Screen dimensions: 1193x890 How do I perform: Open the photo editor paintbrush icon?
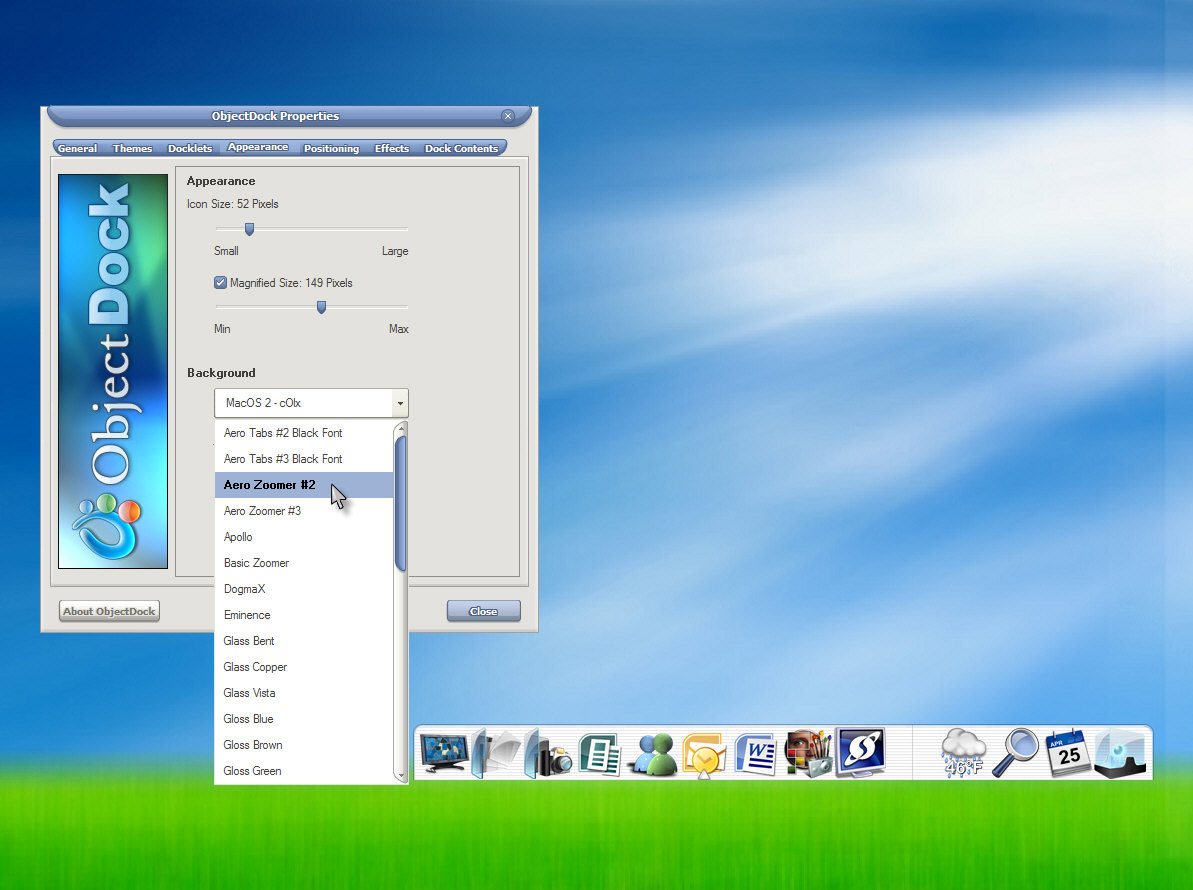808,753
